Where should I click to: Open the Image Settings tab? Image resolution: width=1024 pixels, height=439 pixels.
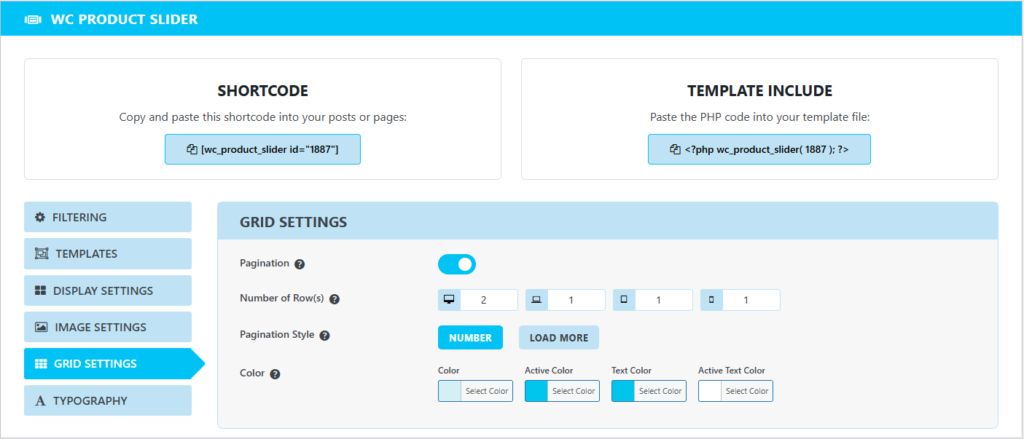(x=108, y=327)
